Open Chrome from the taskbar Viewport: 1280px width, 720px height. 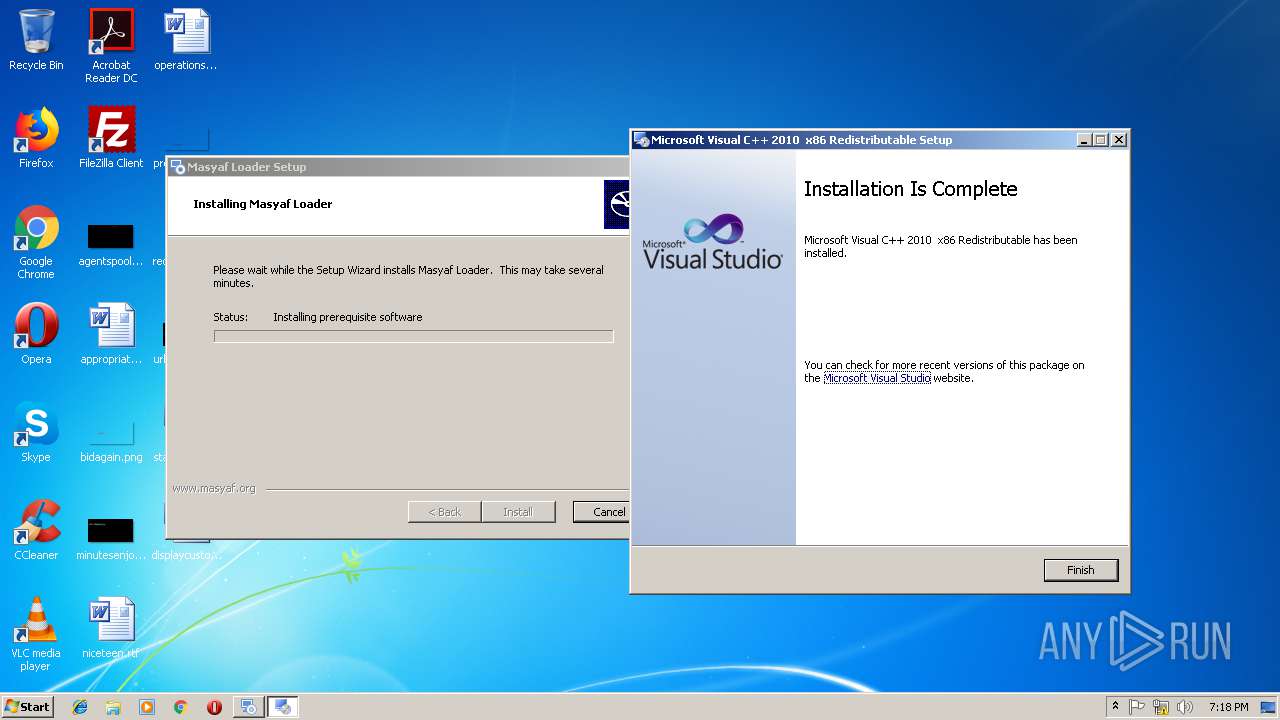coord(180,707)
